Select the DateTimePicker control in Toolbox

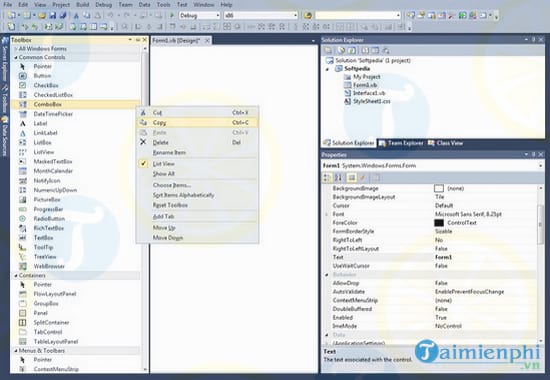(x=75, y=114)
